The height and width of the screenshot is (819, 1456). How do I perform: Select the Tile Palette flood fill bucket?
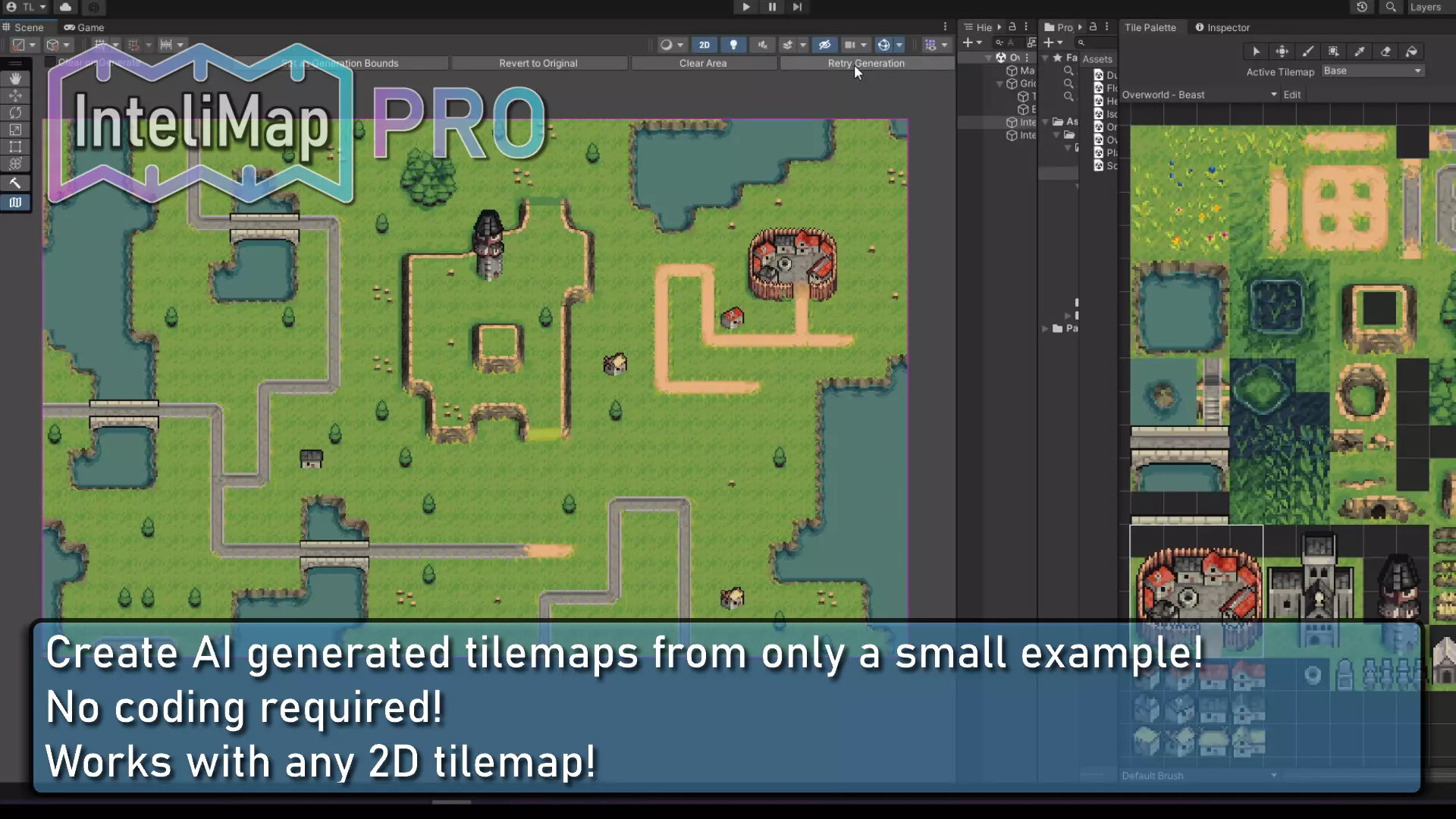[x=1411, y=52]
